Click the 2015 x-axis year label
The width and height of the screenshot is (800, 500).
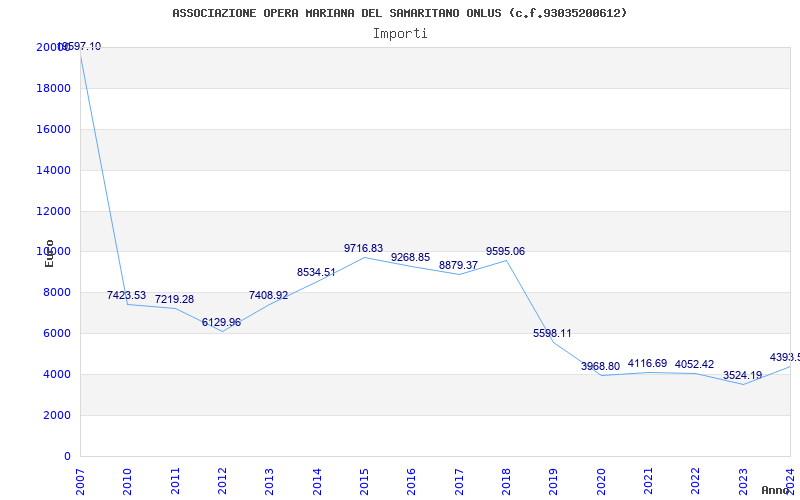click(x=364, y=482)
